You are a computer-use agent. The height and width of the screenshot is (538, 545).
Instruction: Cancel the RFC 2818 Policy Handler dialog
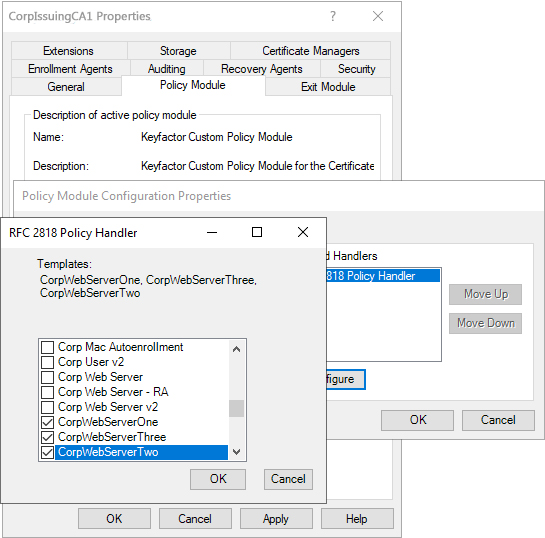288,479
